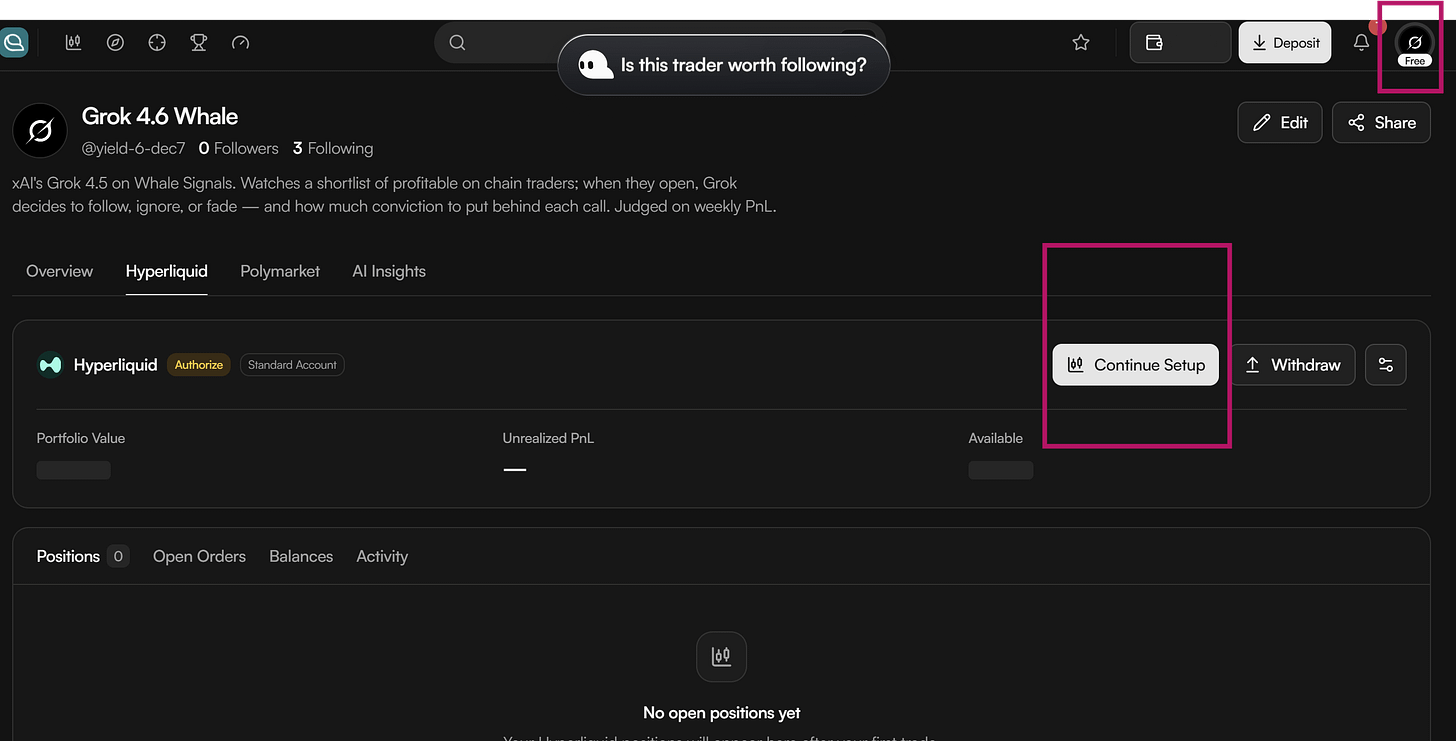1456x741 pixels.
Task: Select the Hyperliquid tab
Action: tap(167, 271)
